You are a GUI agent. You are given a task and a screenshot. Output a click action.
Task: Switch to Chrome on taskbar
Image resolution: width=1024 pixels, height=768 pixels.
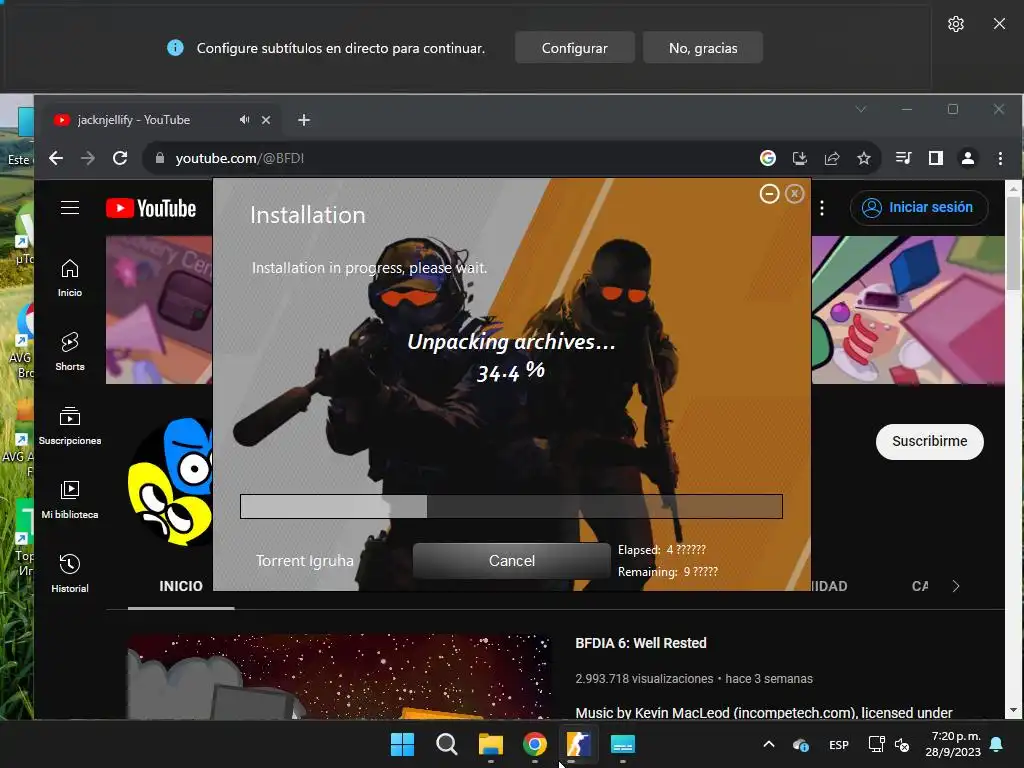[535, 744]
